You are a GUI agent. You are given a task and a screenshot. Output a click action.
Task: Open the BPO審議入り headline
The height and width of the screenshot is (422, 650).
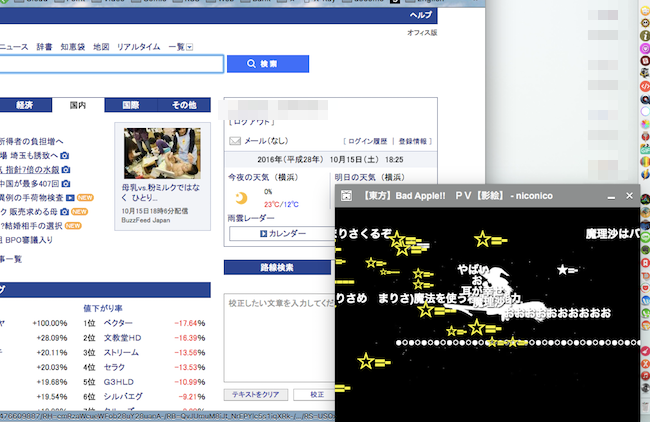pyautogui.click(x=27, y=240)
